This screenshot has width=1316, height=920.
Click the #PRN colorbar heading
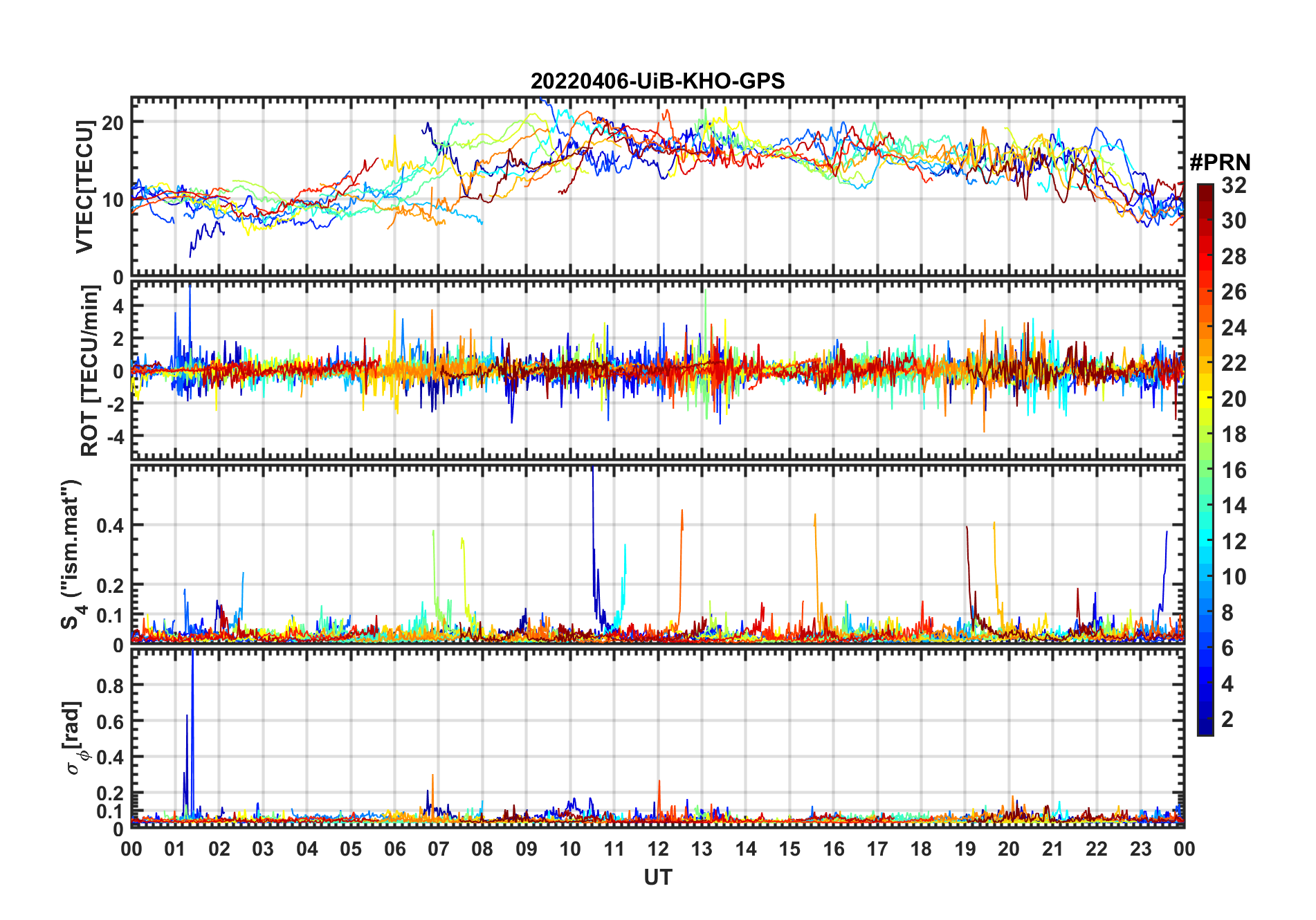point(1220,162)
